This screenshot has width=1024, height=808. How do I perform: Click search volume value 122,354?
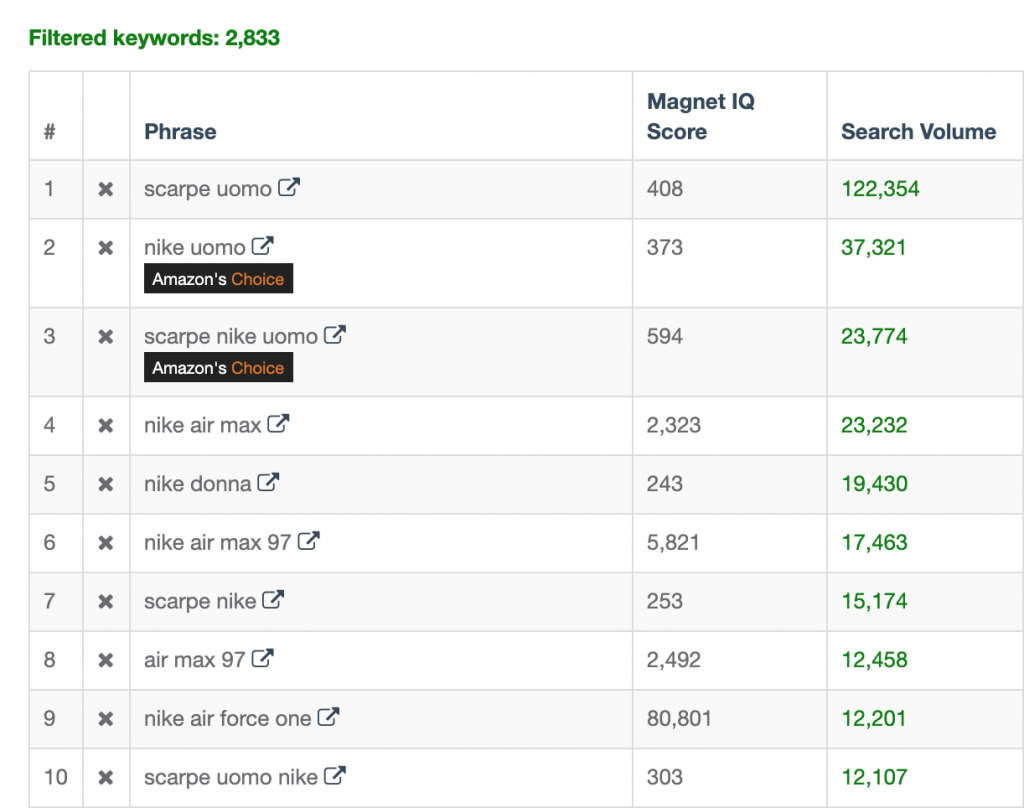click(x=880, y=189)
